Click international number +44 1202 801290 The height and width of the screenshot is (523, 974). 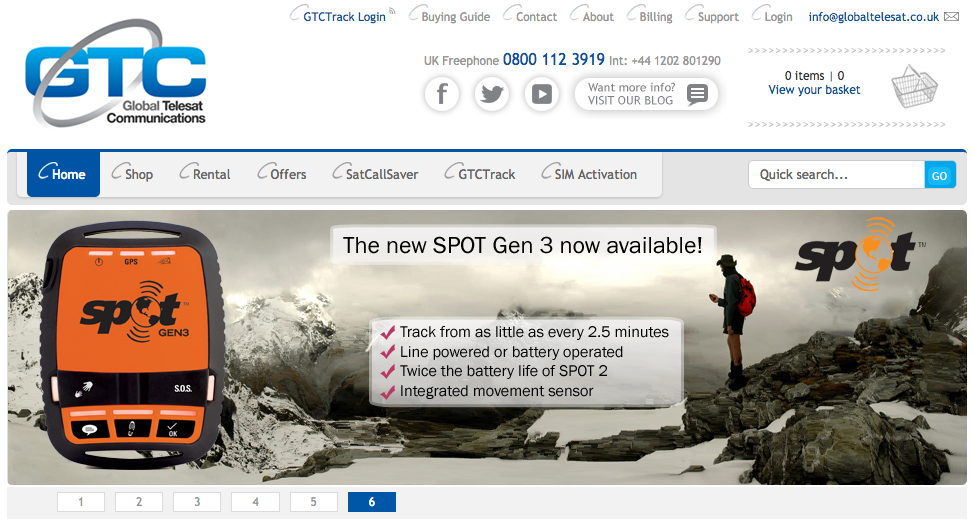(x=676, y=61)
